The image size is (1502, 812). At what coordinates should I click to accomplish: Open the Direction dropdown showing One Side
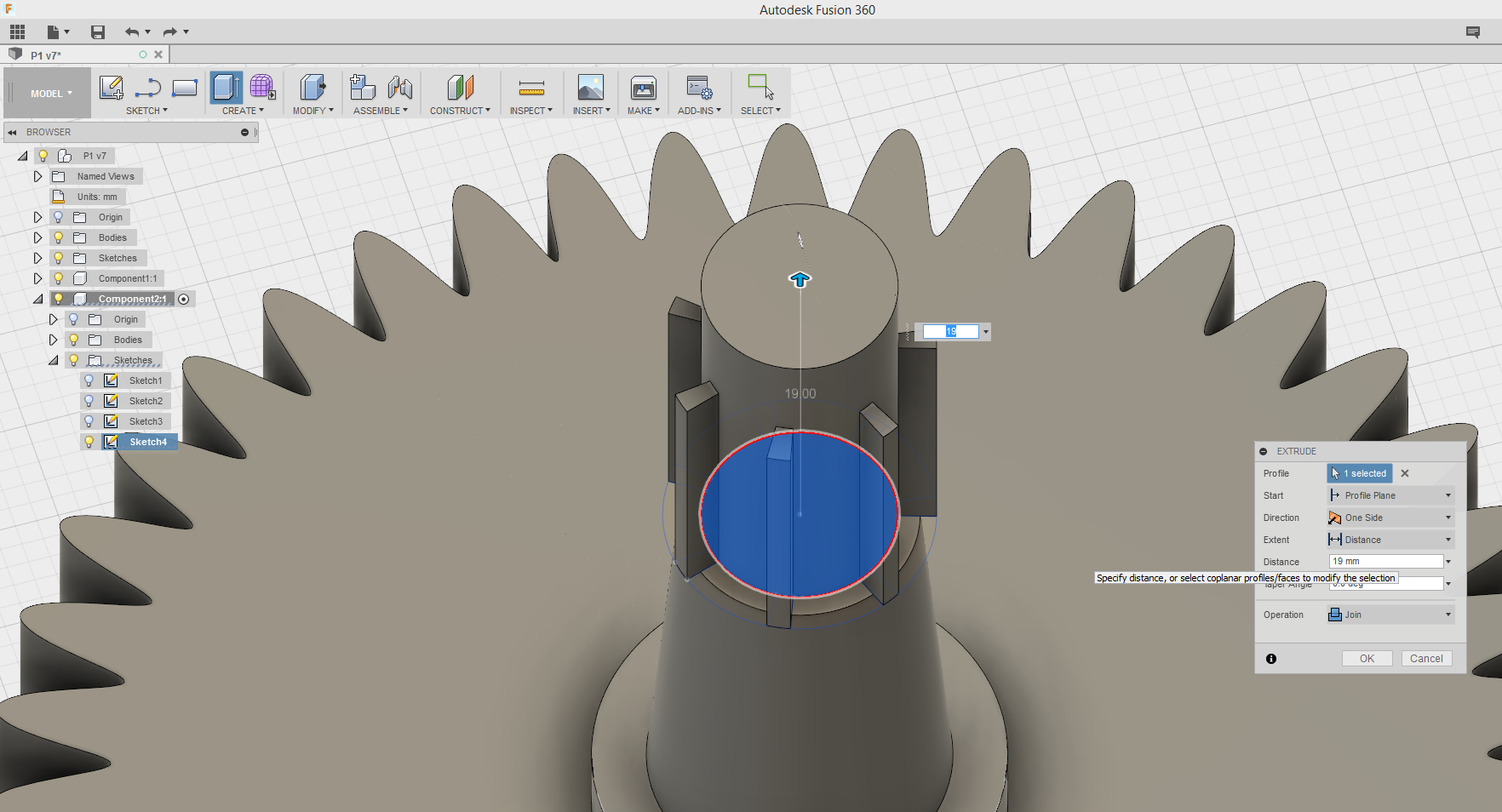pyautogui.click(x=1390, y=518)
